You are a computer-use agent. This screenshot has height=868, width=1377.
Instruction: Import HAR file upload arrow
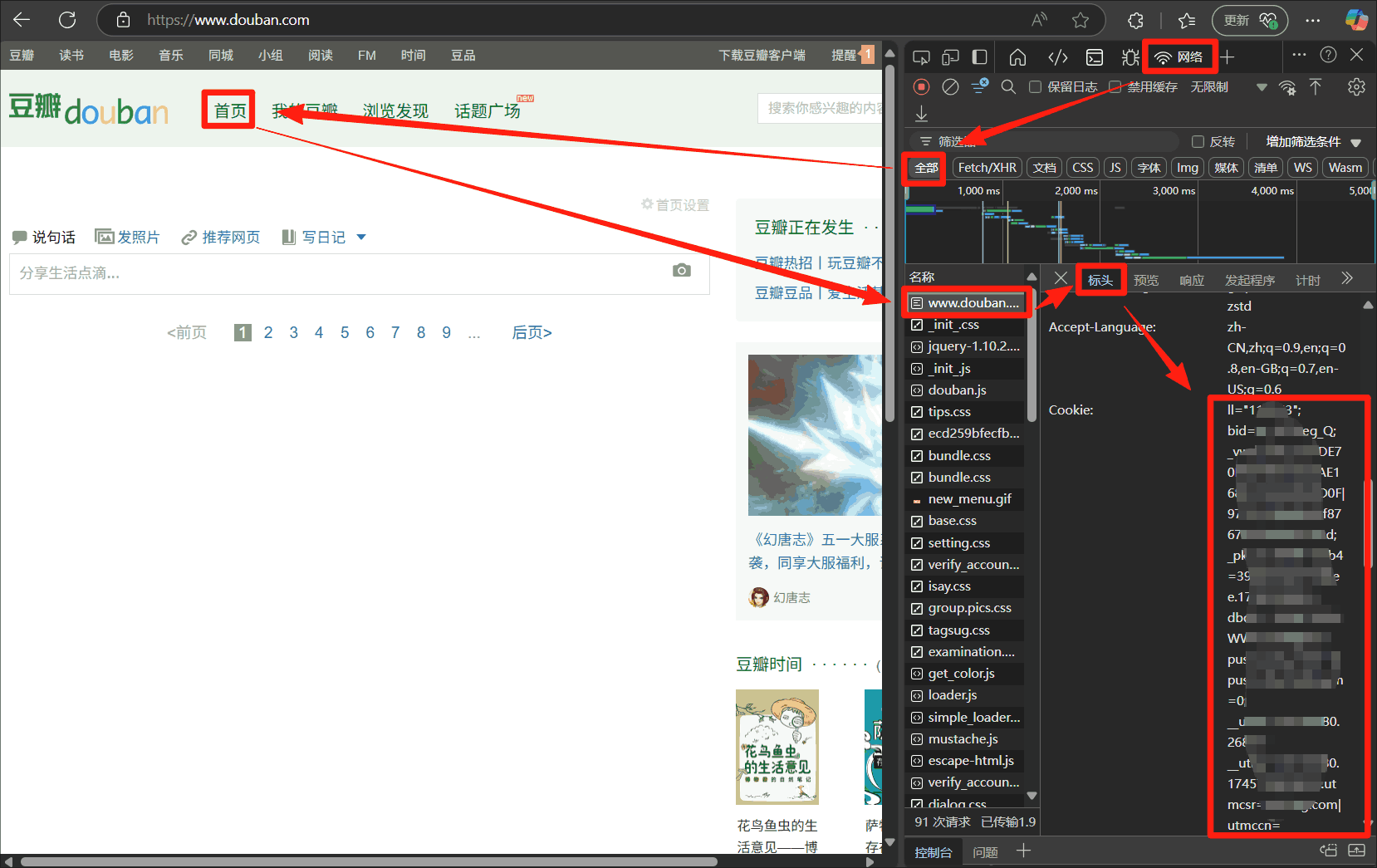pos(1316,86)
